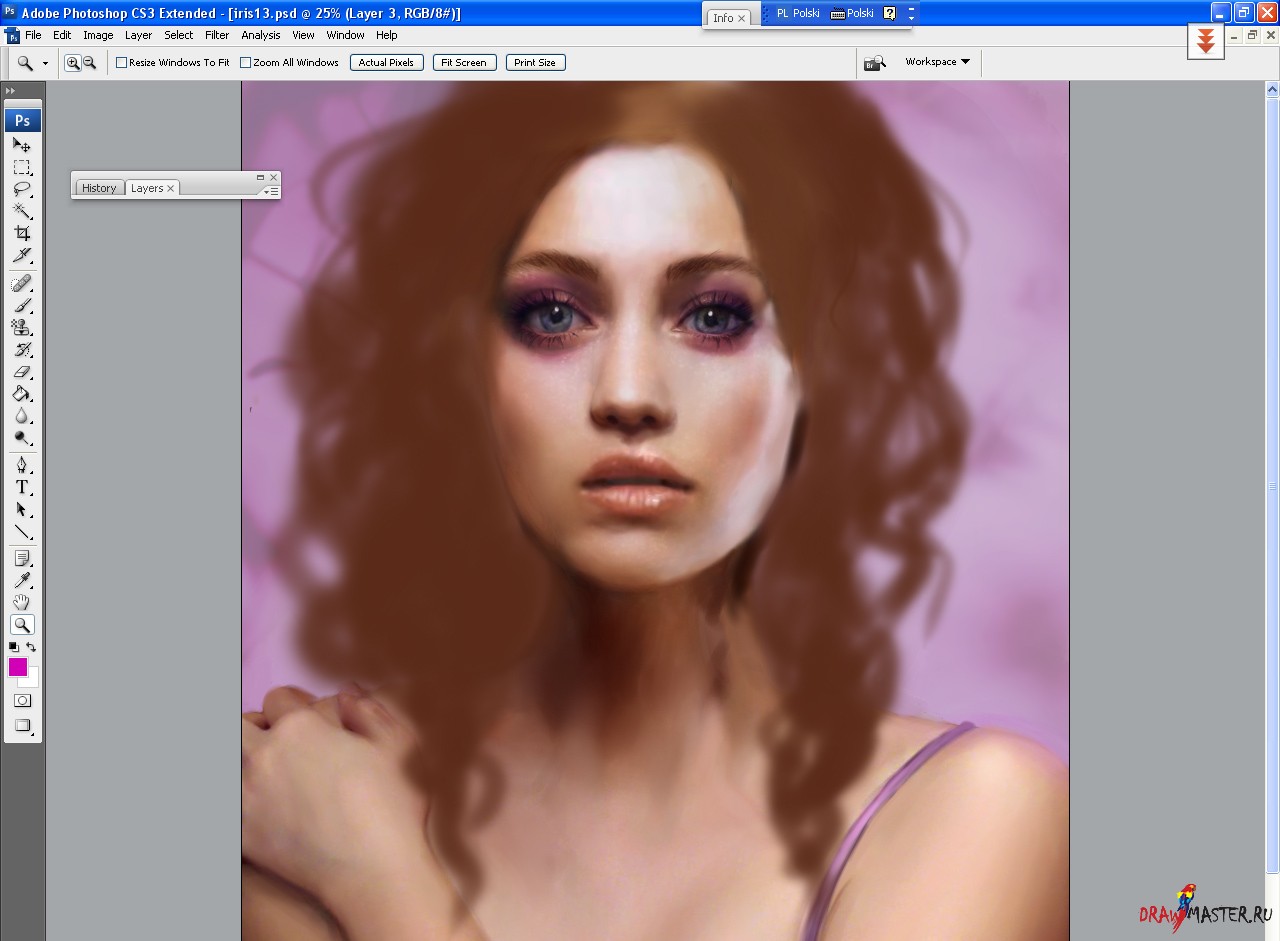Select the Lasso tool
Viewport: 1280px width, 941px height.
21,189
